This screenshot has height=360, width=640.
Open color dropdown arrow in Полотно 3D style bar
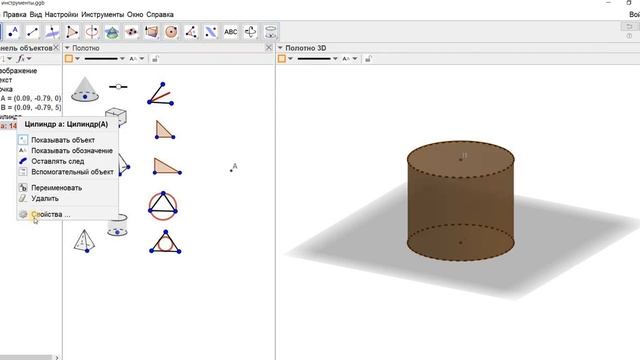[x=290, y=59]
